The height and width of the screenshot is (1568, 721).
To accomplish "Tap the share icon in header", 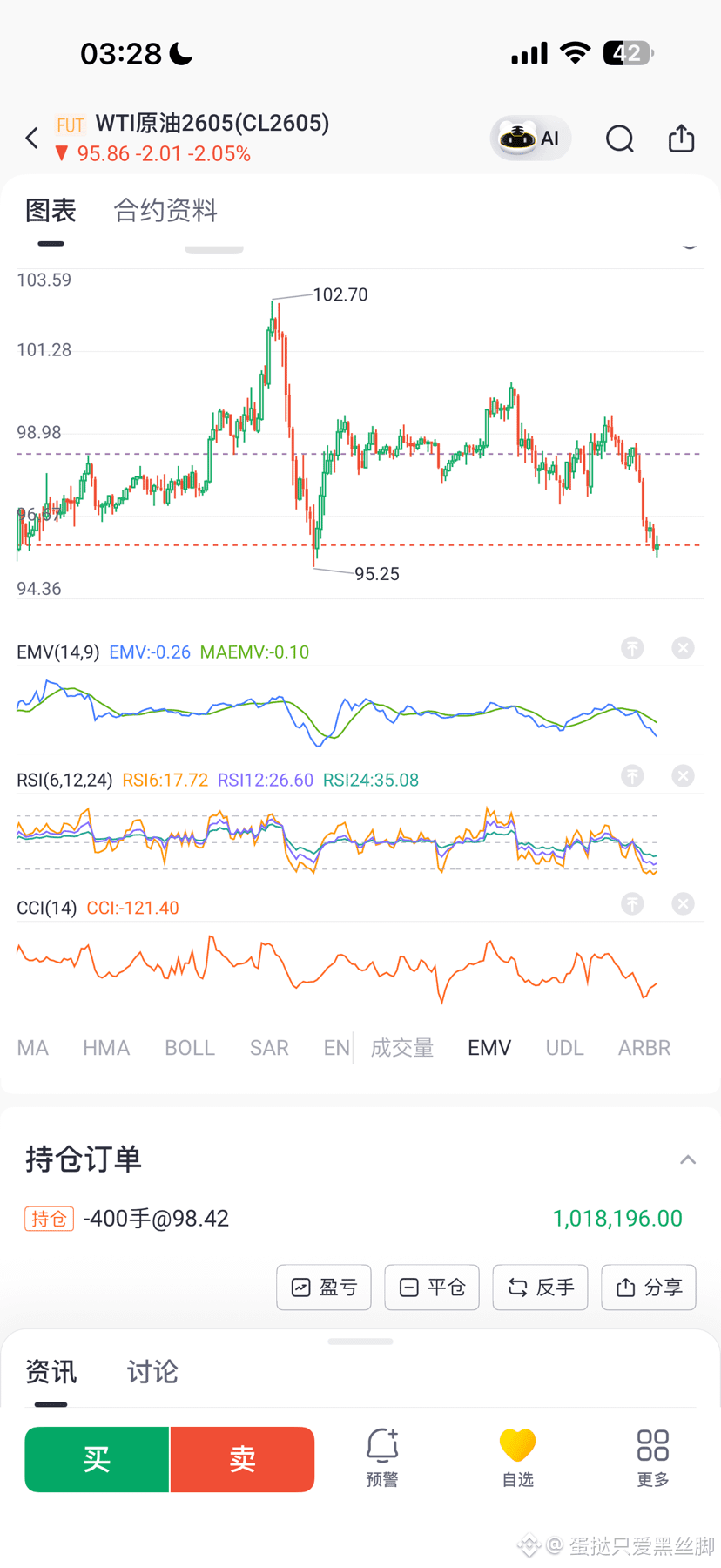I will (681, 138).
